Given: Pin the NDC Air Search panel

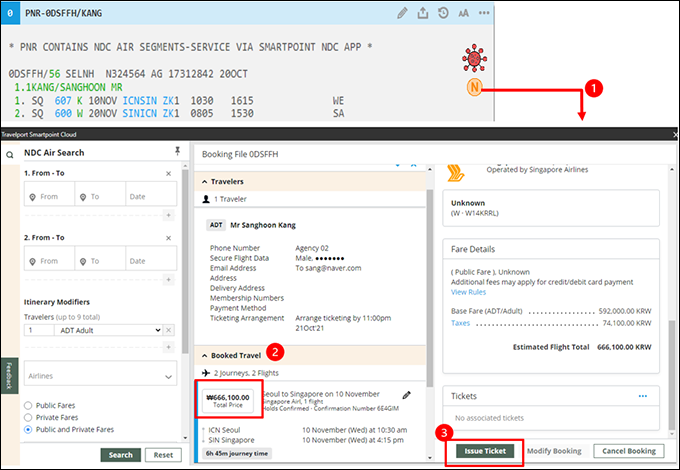Looking at the screenshot, I should point(177,150).
